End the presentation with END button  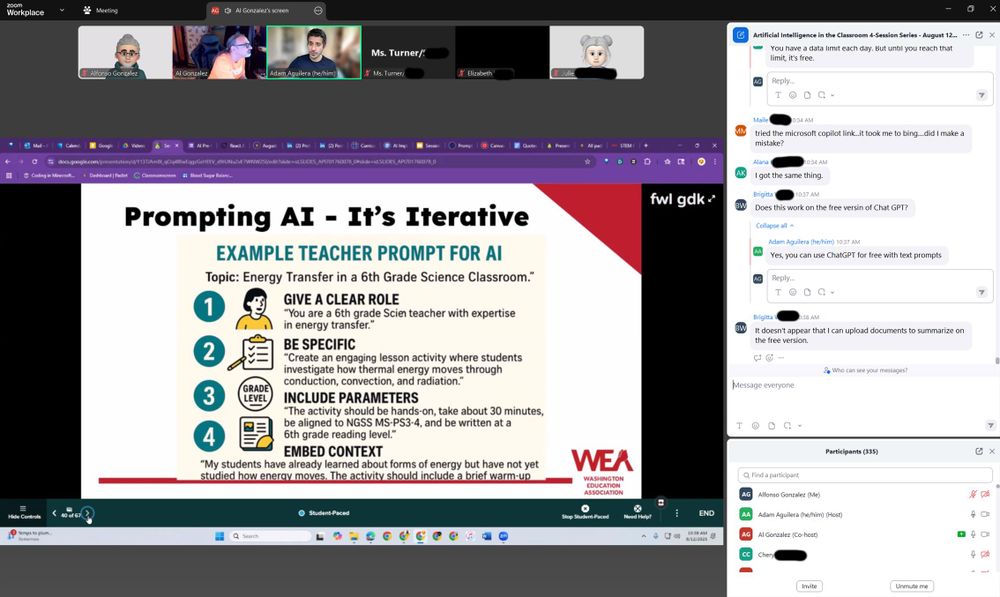pos(707,513)
